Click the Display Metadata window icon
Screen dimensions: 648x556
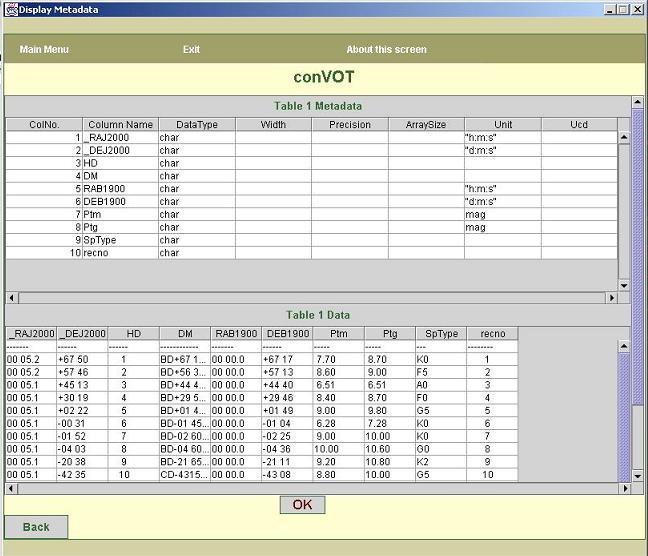point(10,9)
